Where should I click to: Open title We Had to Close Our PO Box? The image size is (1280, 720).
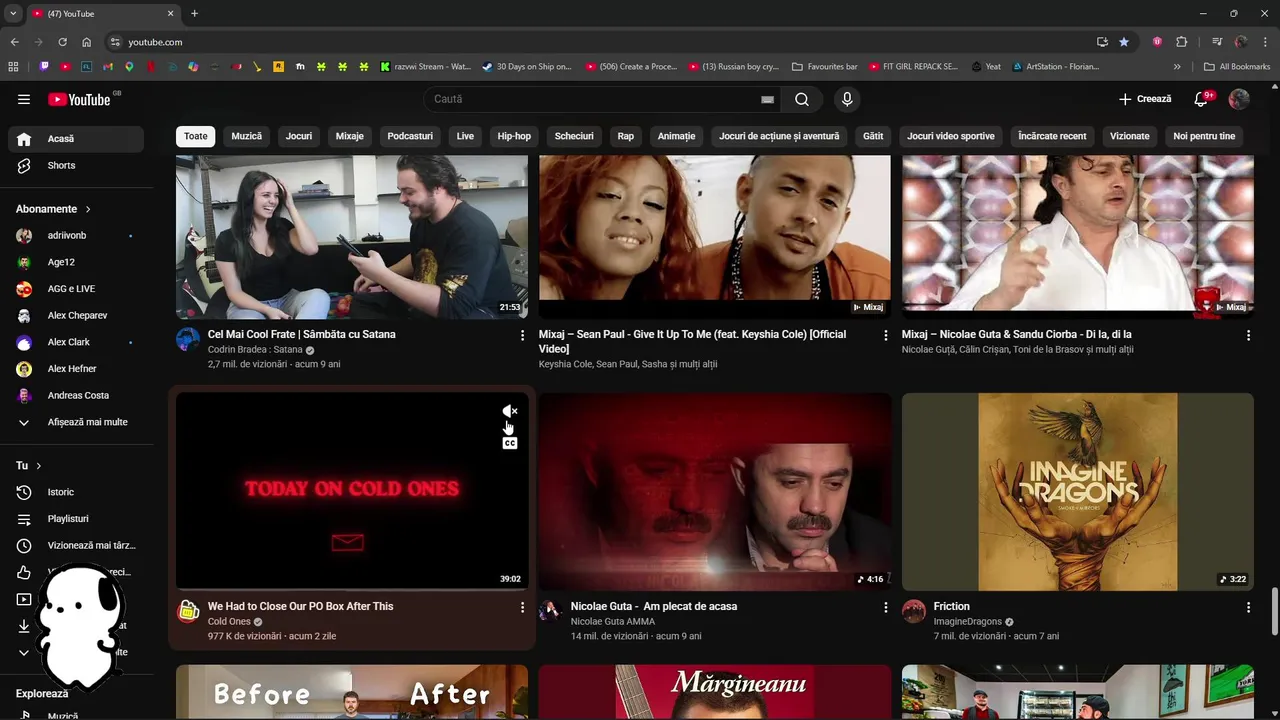300,607
